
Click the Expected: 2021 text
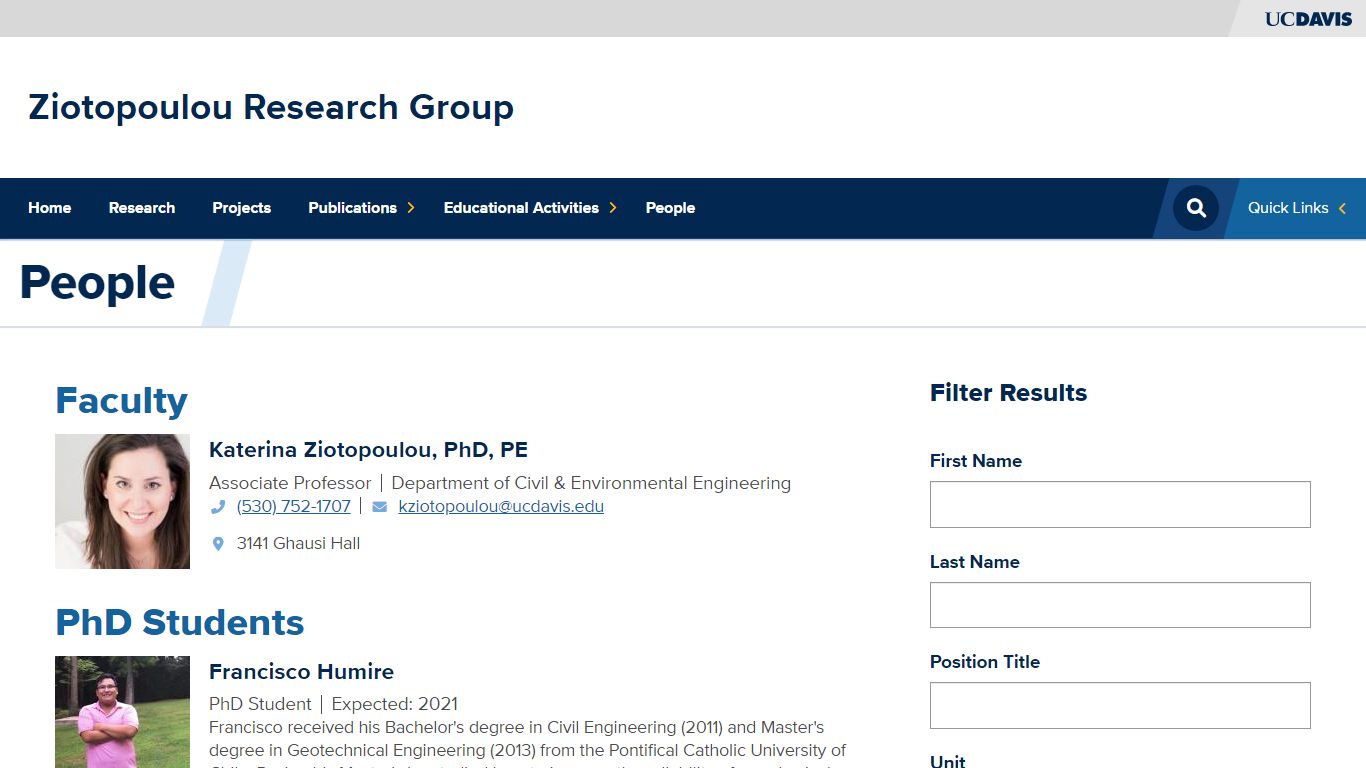[x=395, y=704]
